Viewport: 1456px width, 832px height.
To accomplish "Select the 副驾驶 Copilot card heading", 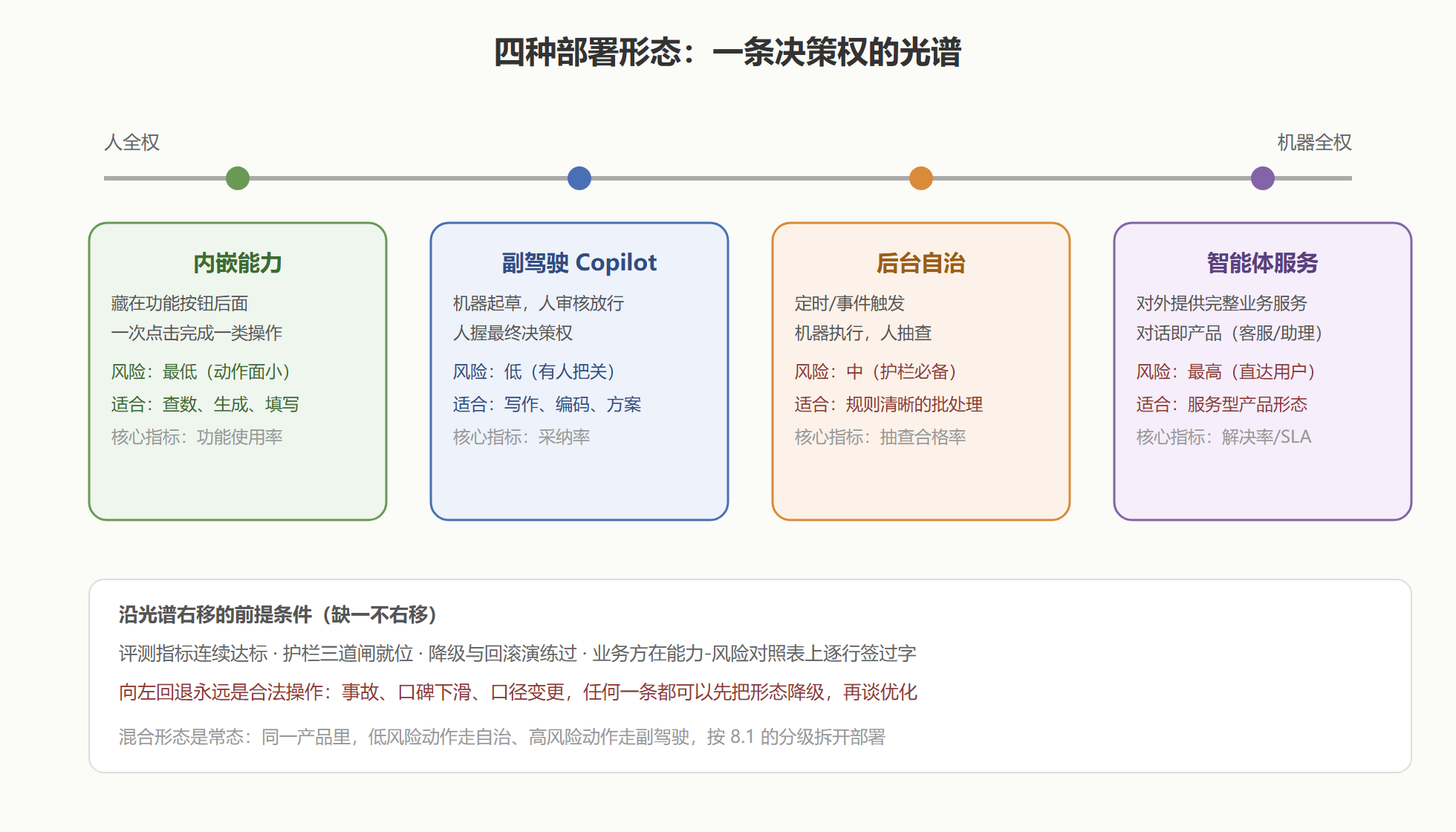I will 579,263.
